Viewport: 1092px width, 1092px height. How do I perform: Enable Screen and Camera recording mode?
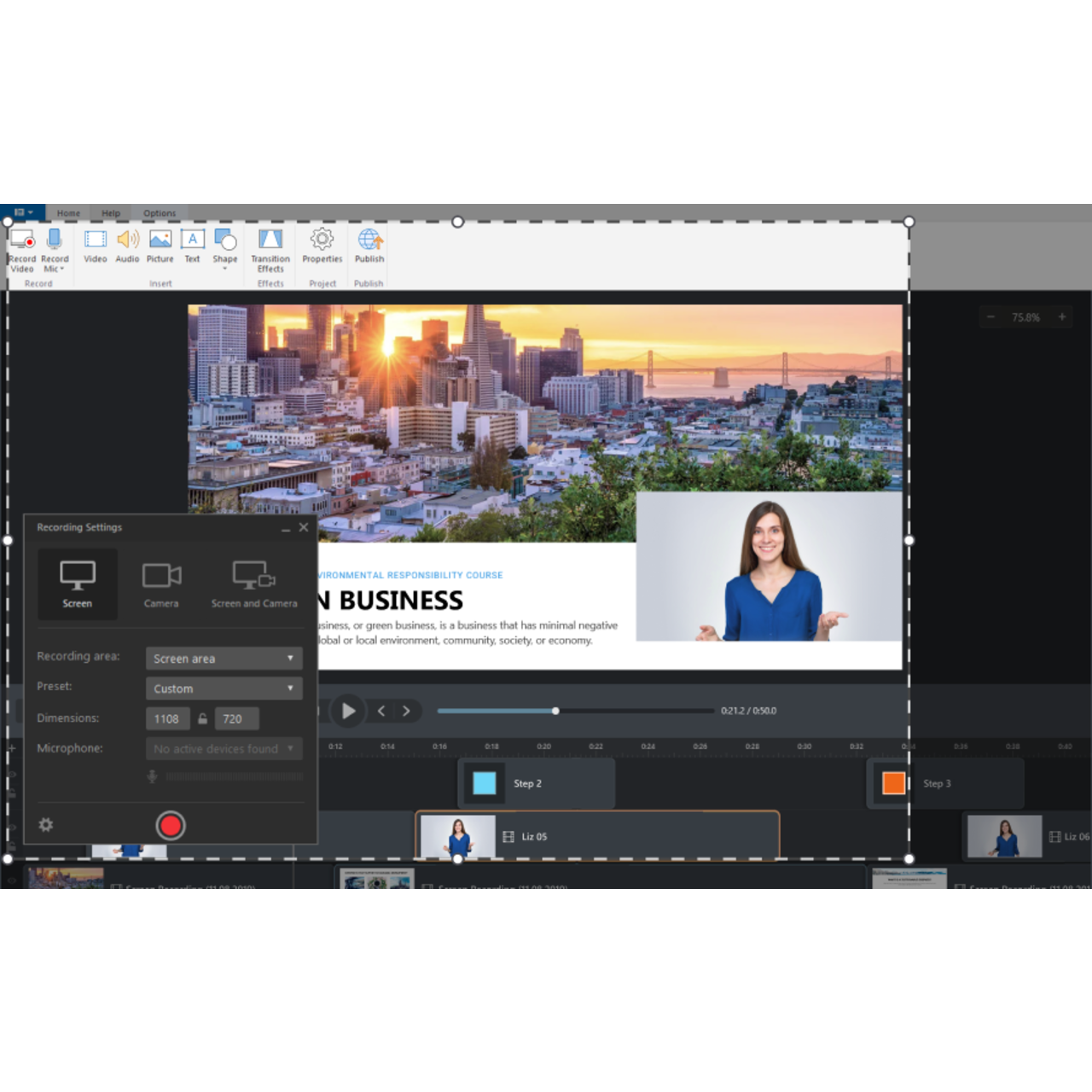253,584
